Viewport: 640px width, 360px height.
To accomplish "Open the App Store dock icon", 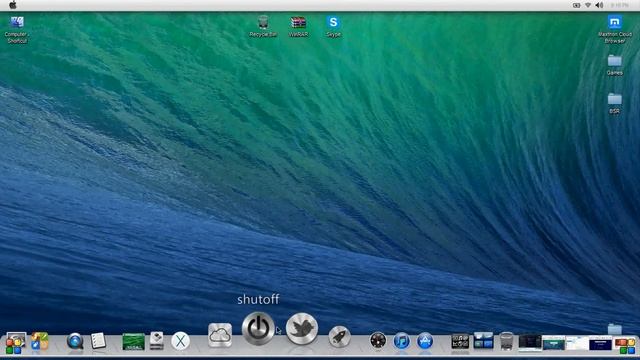I will 425,341.
